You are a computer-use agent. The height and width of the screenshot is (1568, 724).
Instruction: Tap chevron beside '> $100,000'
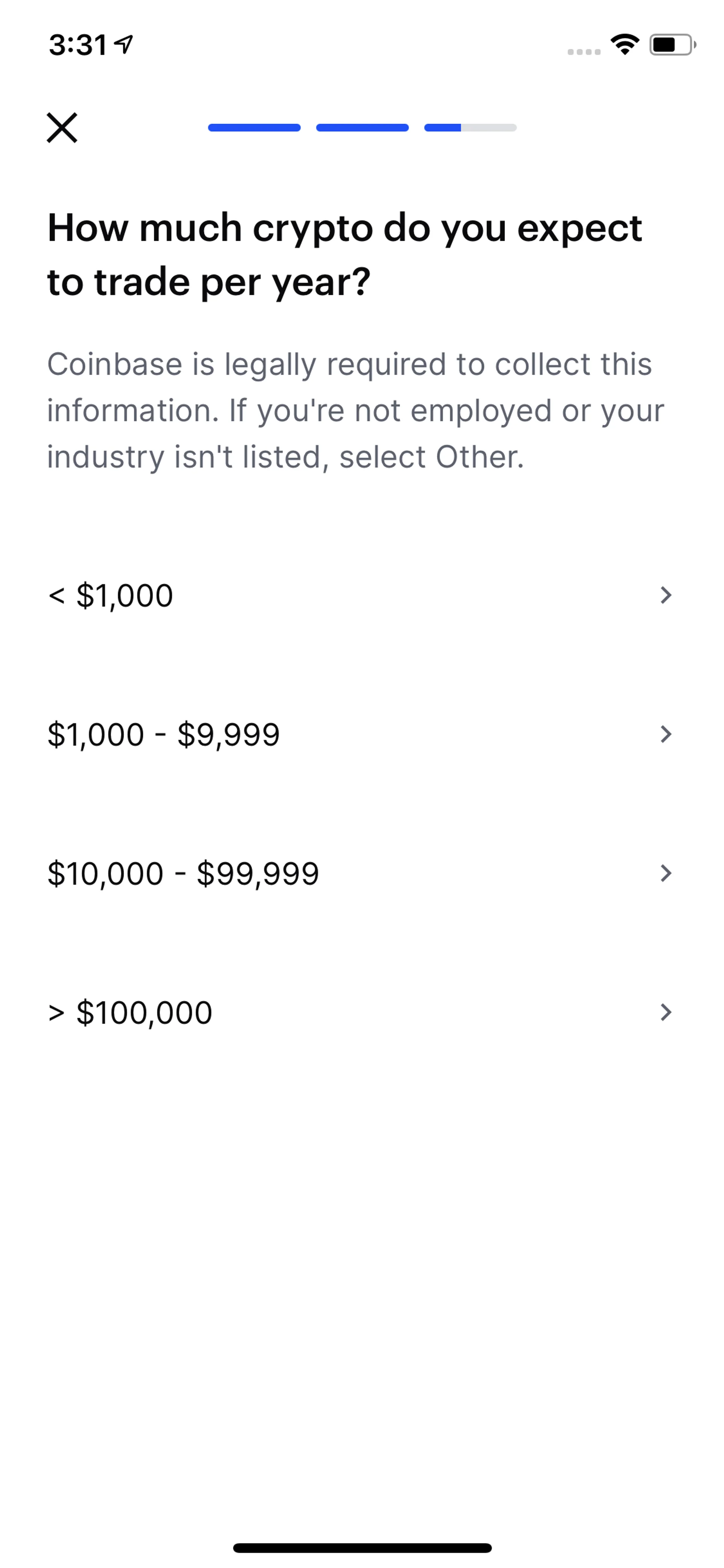(666, 1012)
